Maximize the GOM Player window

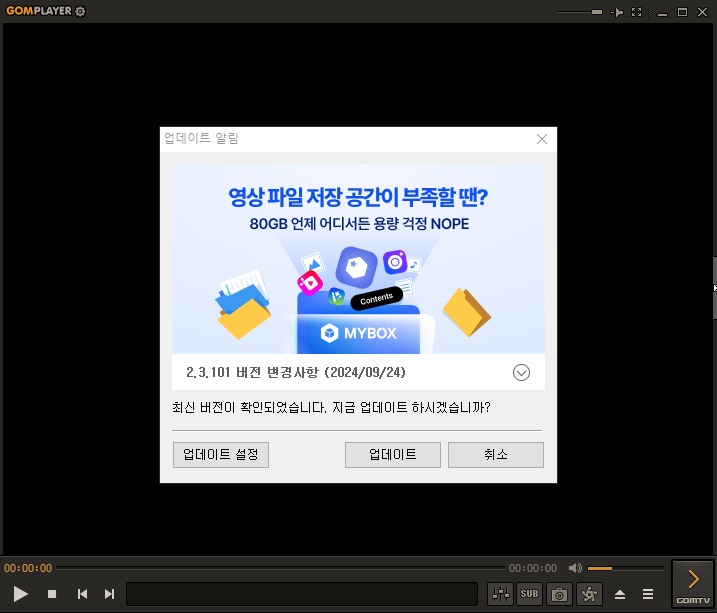pyautogui.click(x=682, y=12)
